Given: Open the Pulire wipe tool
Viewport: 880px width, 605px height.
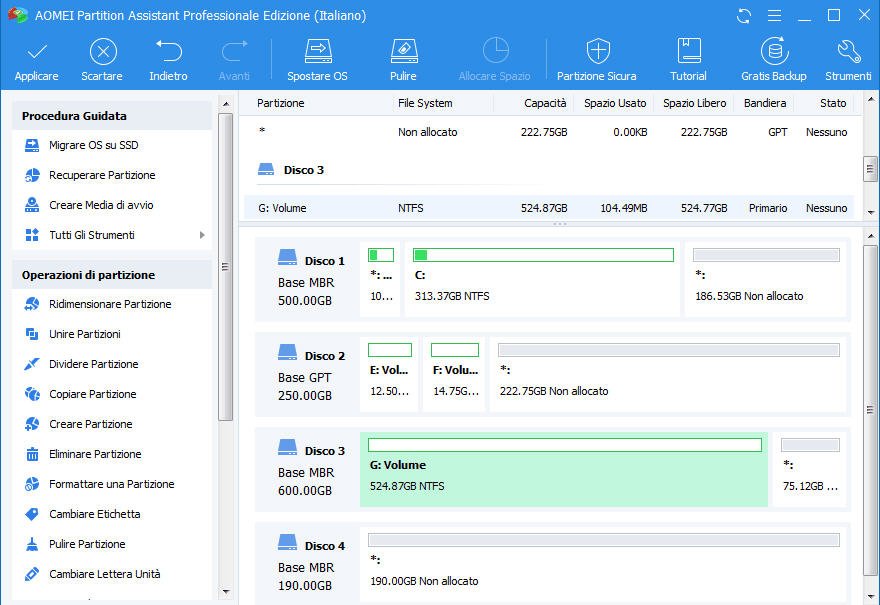Looking at the screenshot, I should 404,52.
